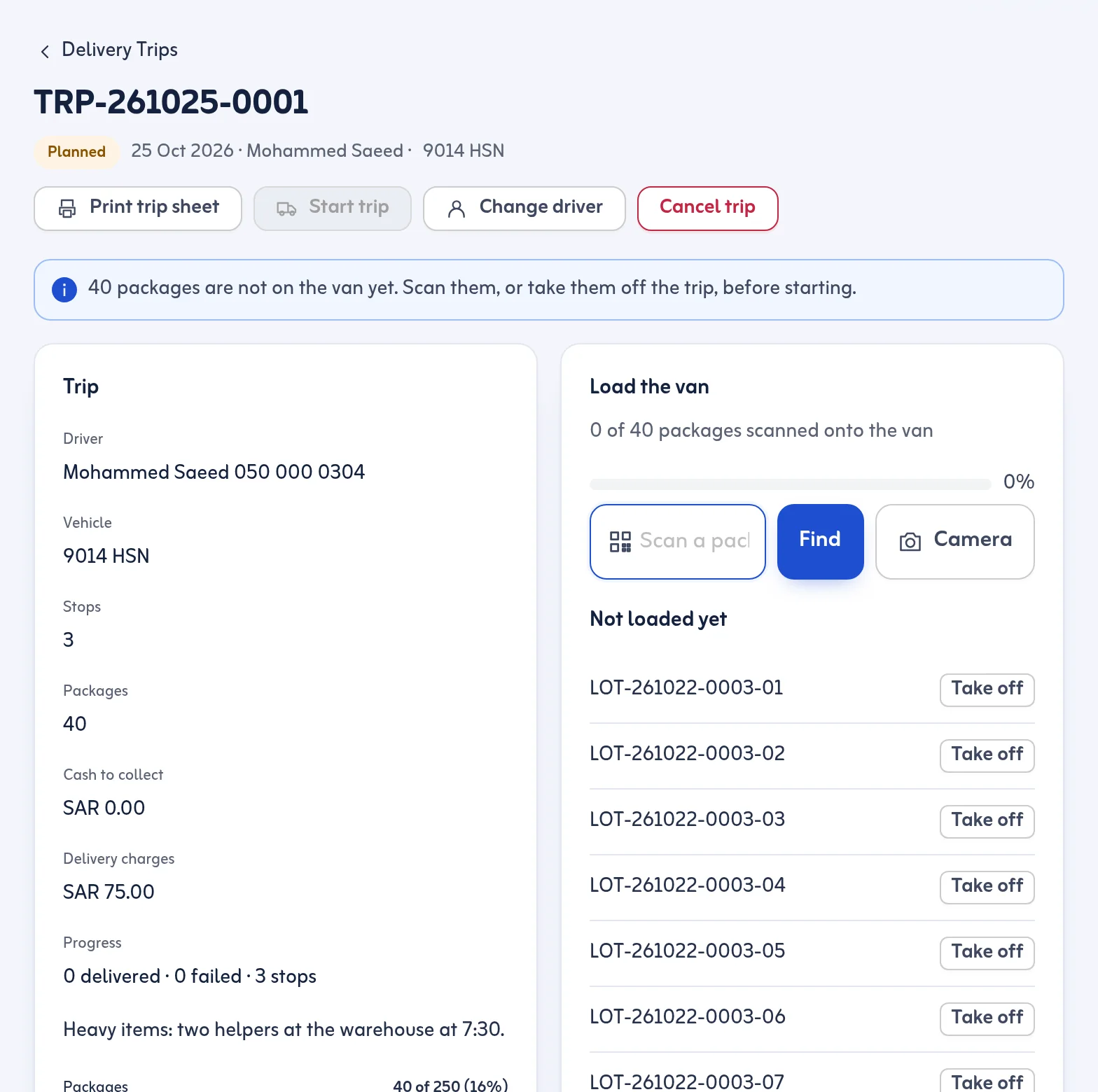The width and height of the screenshot is (1098, 1092).
Task: Take off package LOT-261022-0003-03
Action: (987, 822)
